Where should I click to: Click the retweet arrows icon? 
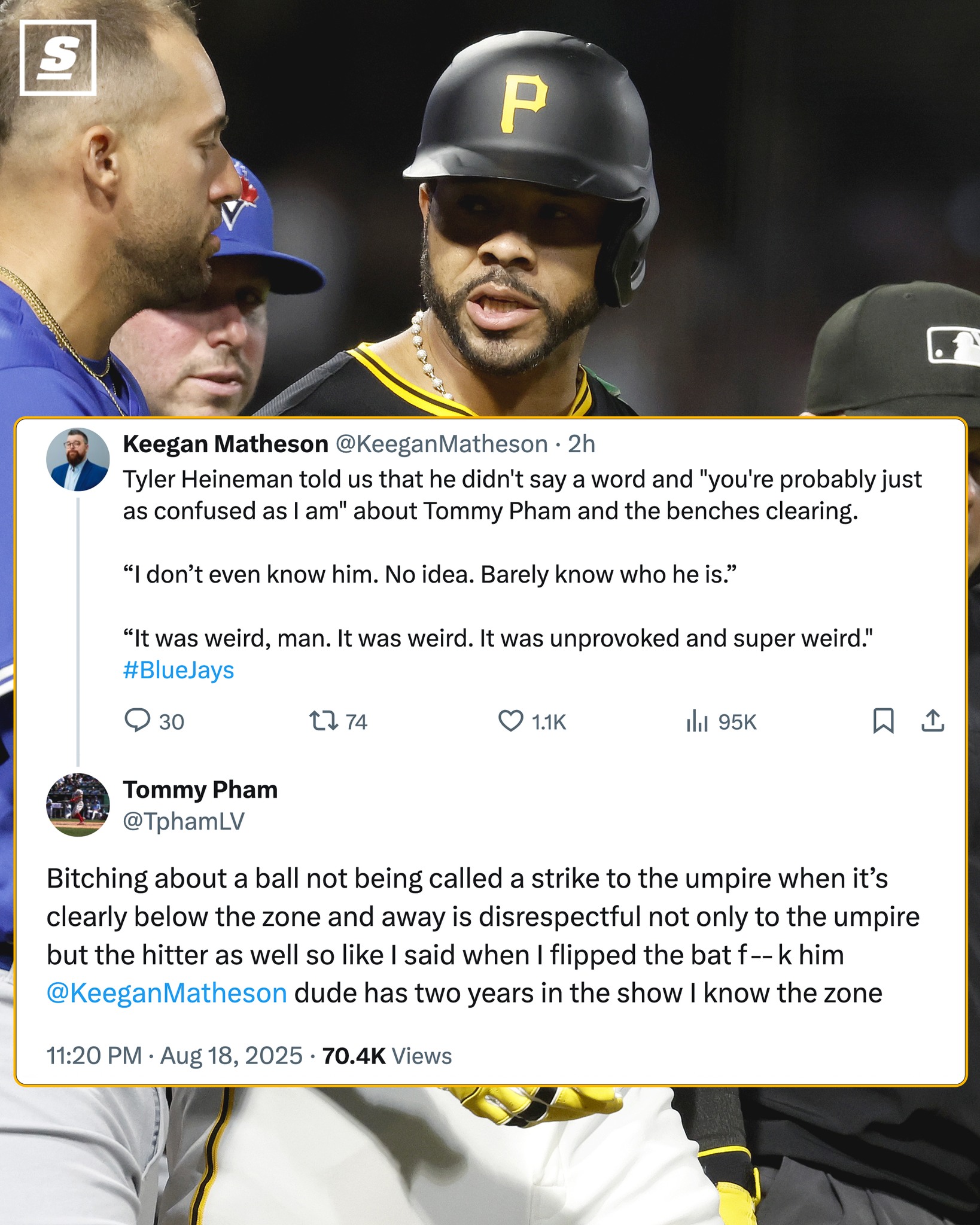323,721
